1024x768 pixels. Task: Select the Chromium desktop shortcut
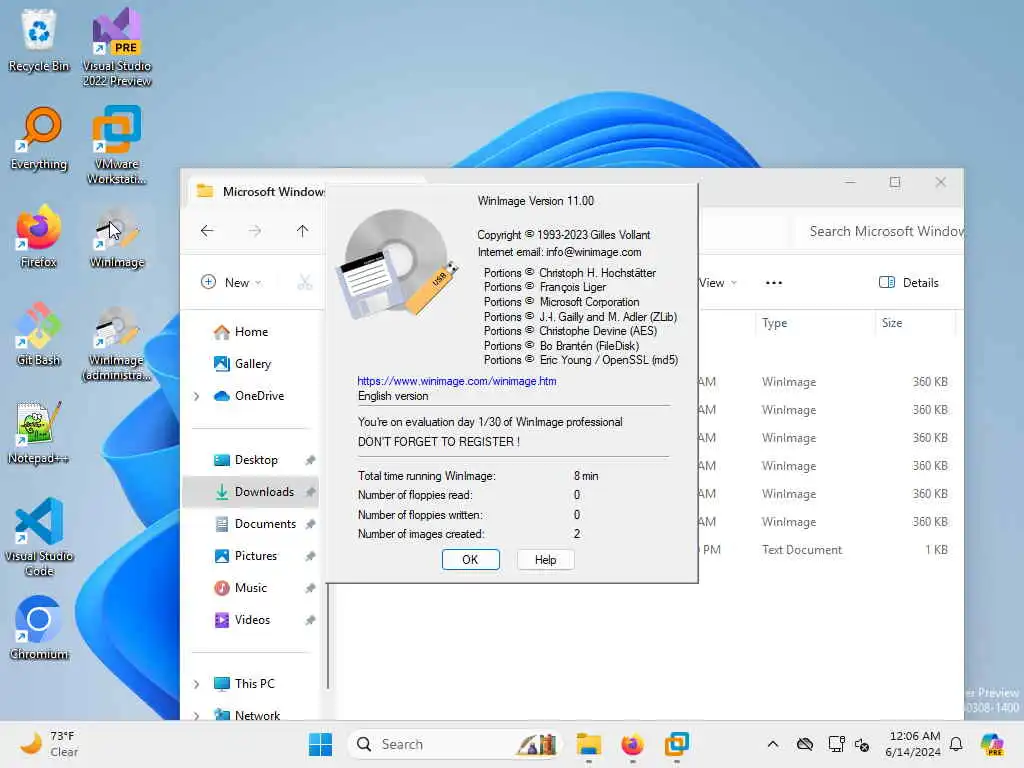point(39,629)
